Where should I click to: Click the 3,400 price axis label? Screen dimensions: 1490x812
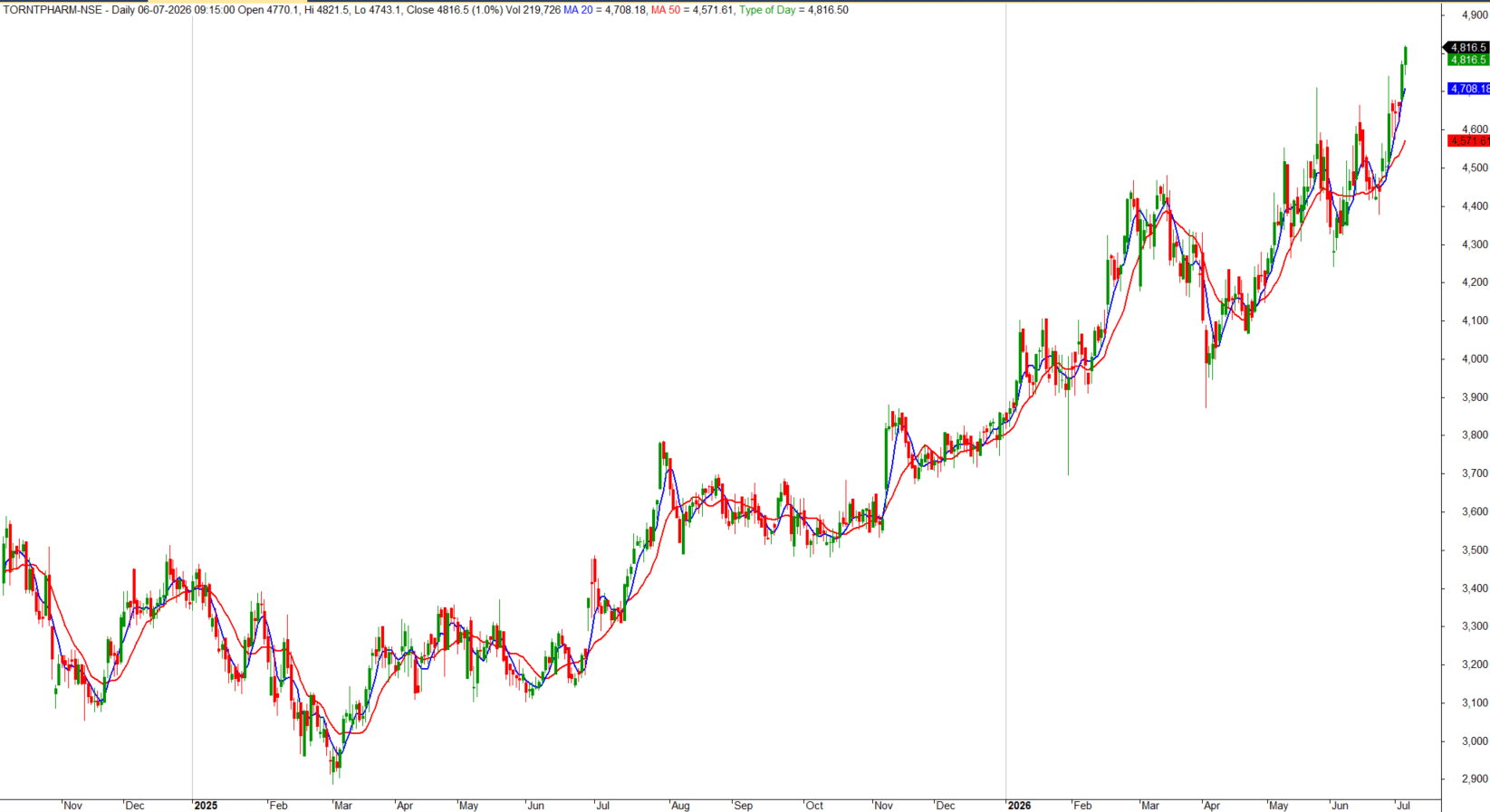[1475, 588]
